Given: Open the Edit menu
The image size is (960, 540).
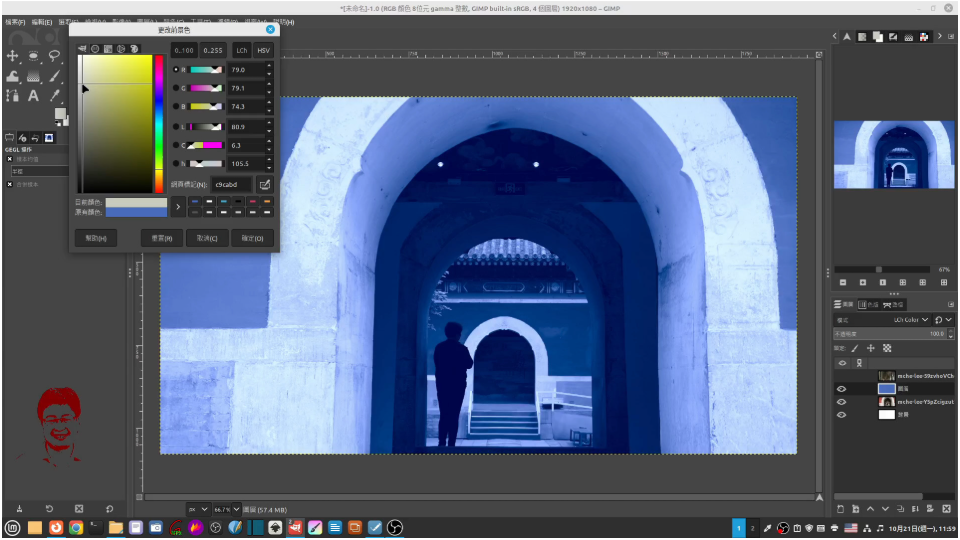Looking at the screenshot, I should coord(42,22).
